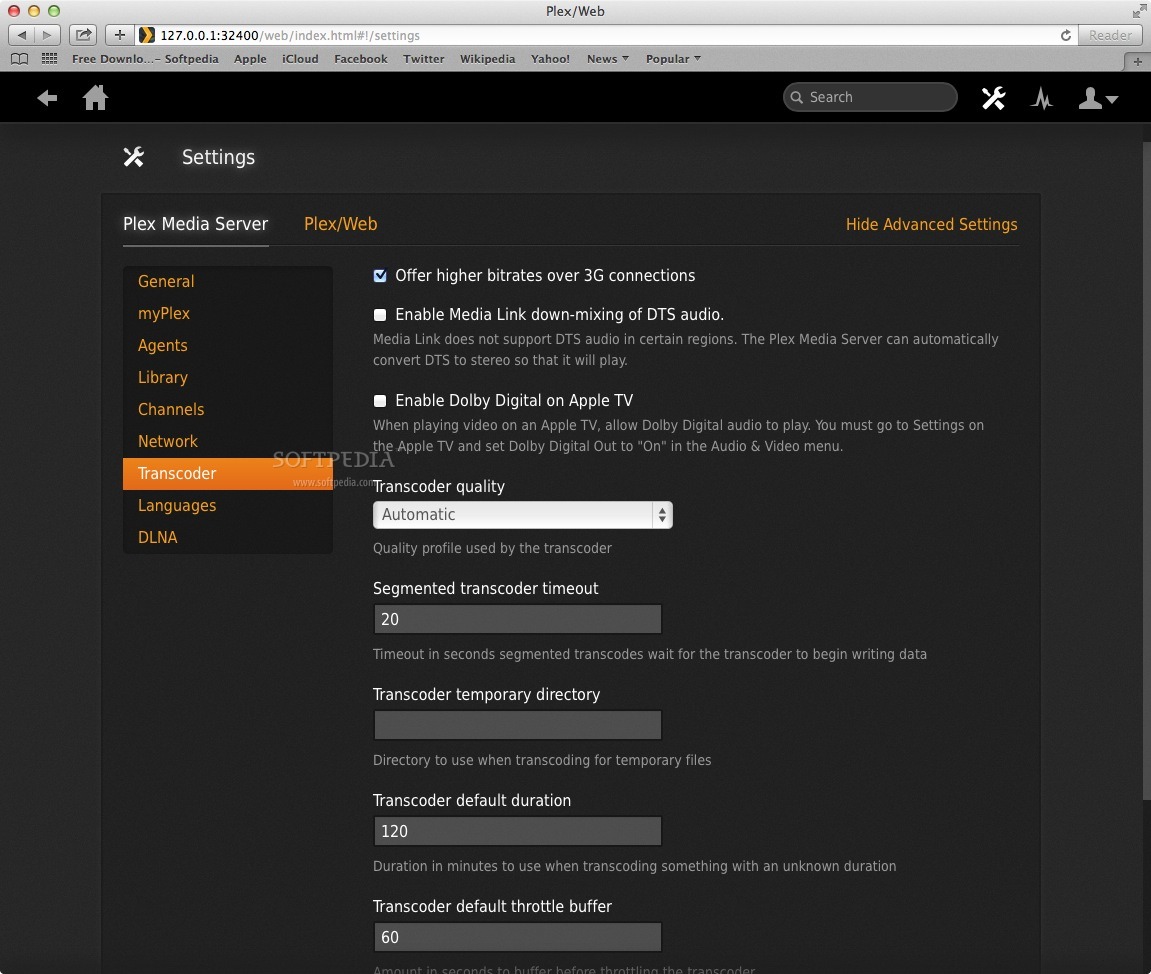Image resolution: width=1151 pixels, height=974 pixels.
Task: Select Languages settings section
Action: 228,505
